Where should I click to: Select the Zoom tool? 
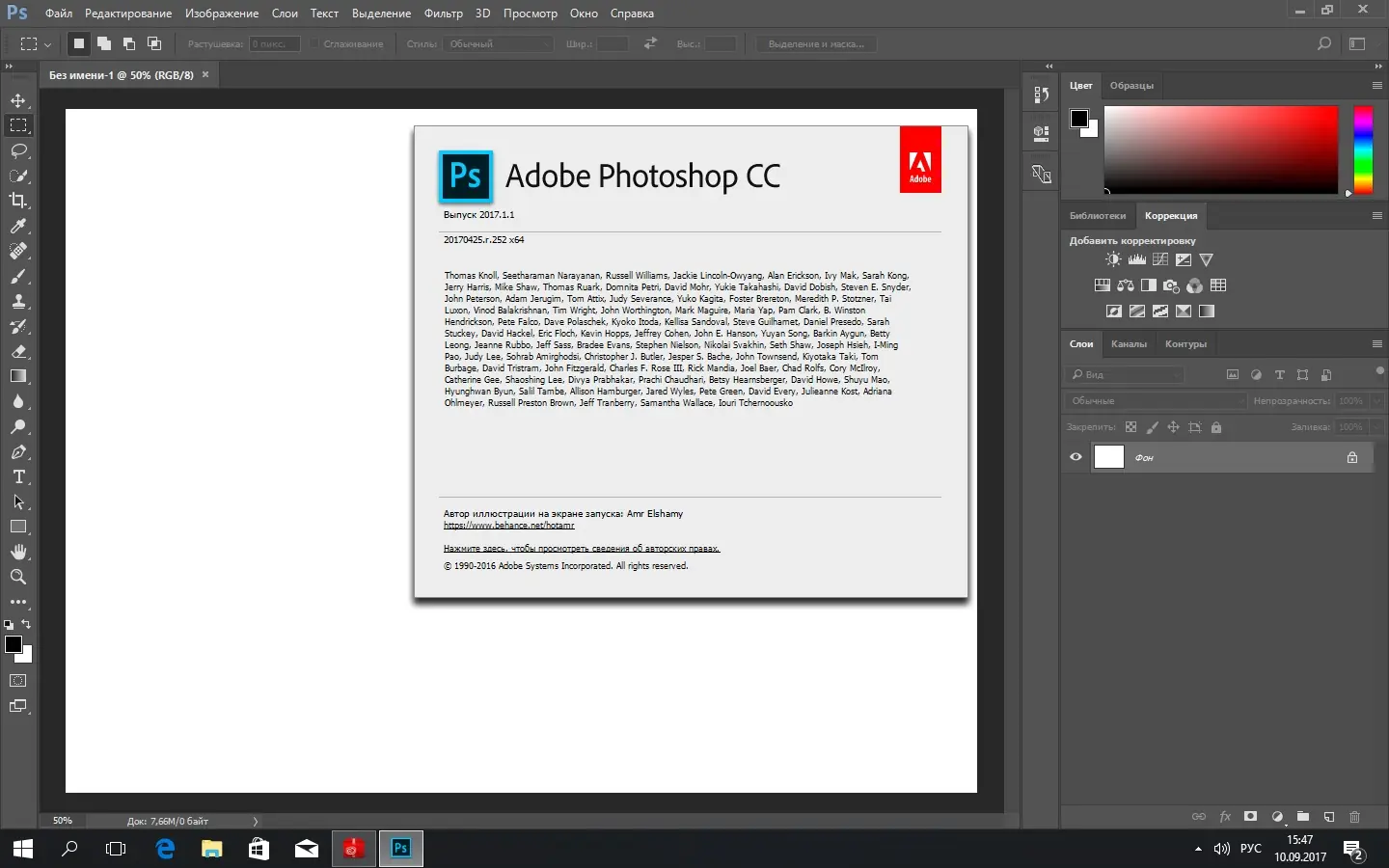(18, 577)
